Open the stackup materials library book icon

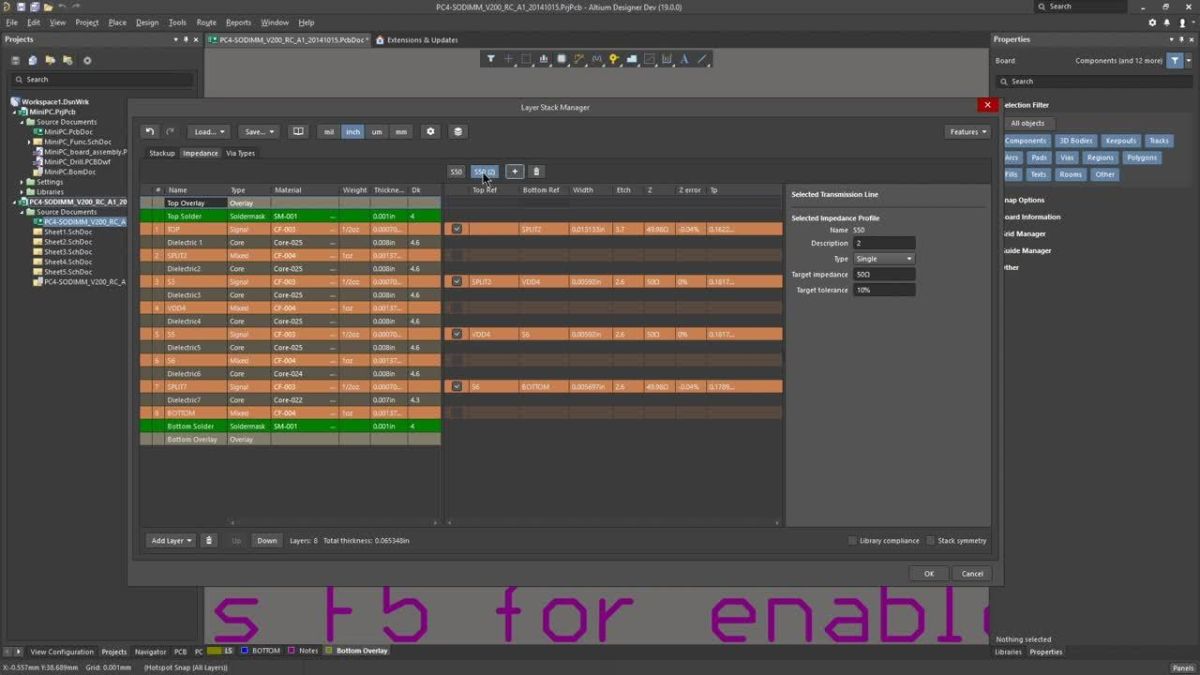(x=296, y=131)
